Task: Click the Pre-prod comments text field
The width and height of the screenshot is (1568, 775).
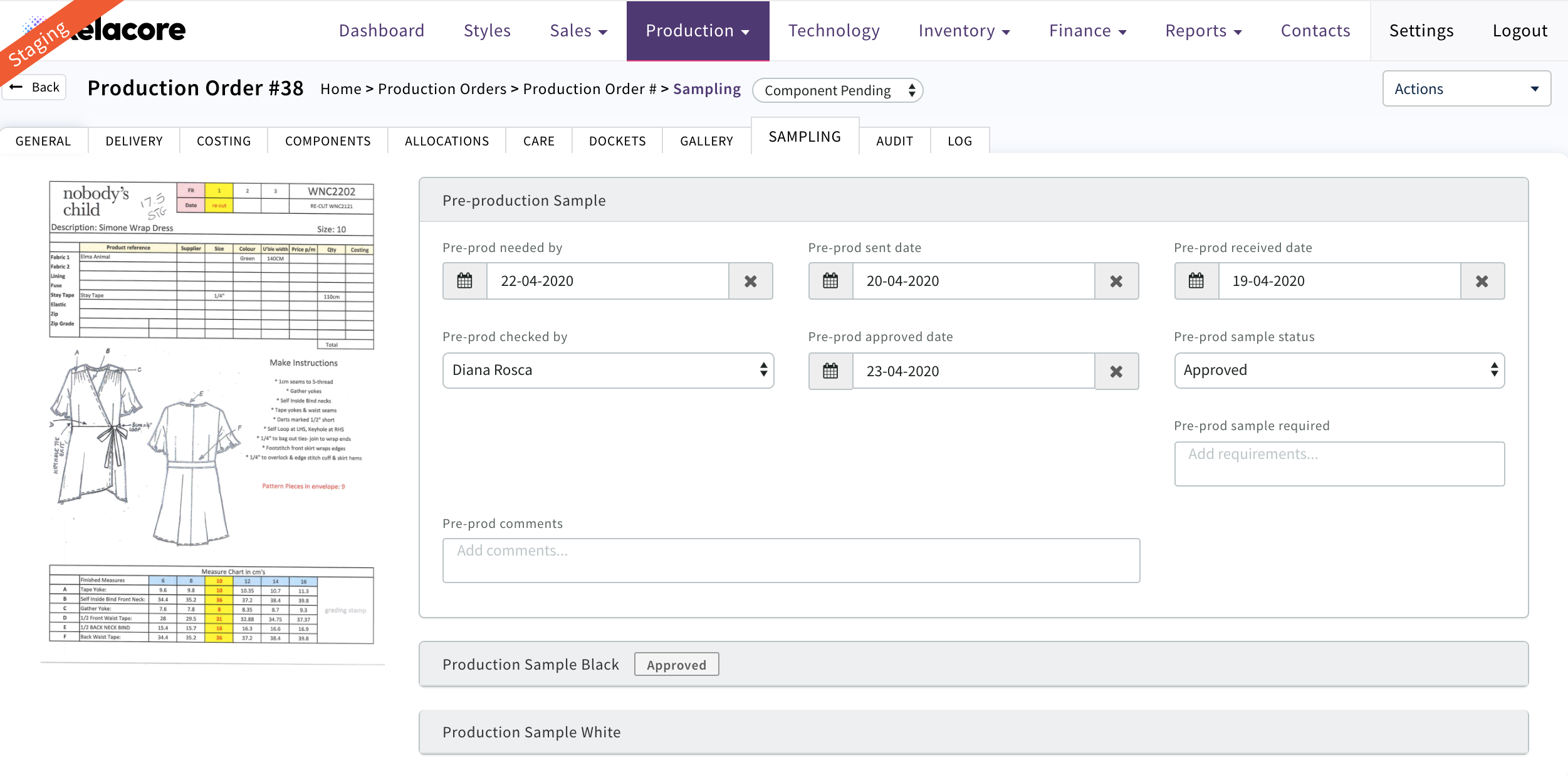Action: 790,560
